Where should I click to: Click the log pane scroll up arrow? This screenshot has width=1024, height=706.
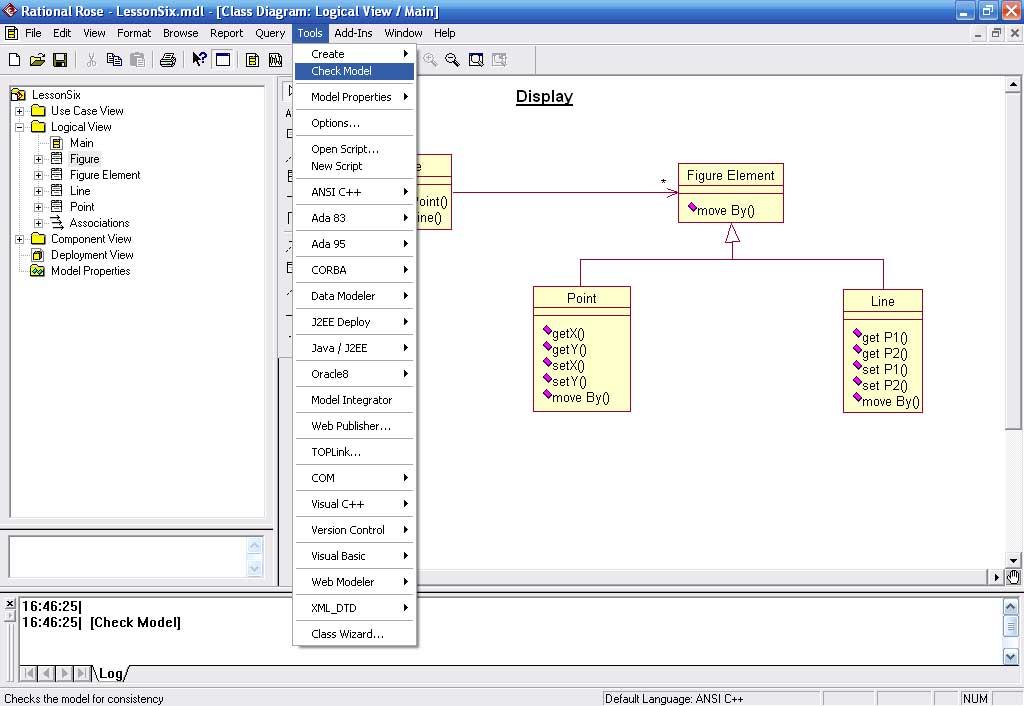(1010, 607)
